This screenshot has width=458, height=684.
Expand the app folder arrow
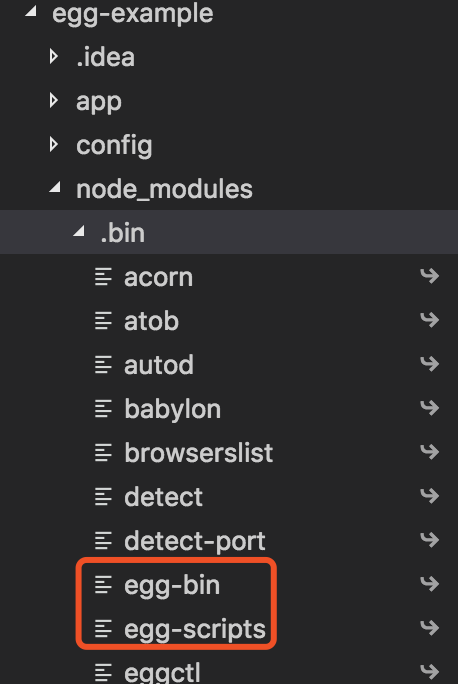point(54,100)
